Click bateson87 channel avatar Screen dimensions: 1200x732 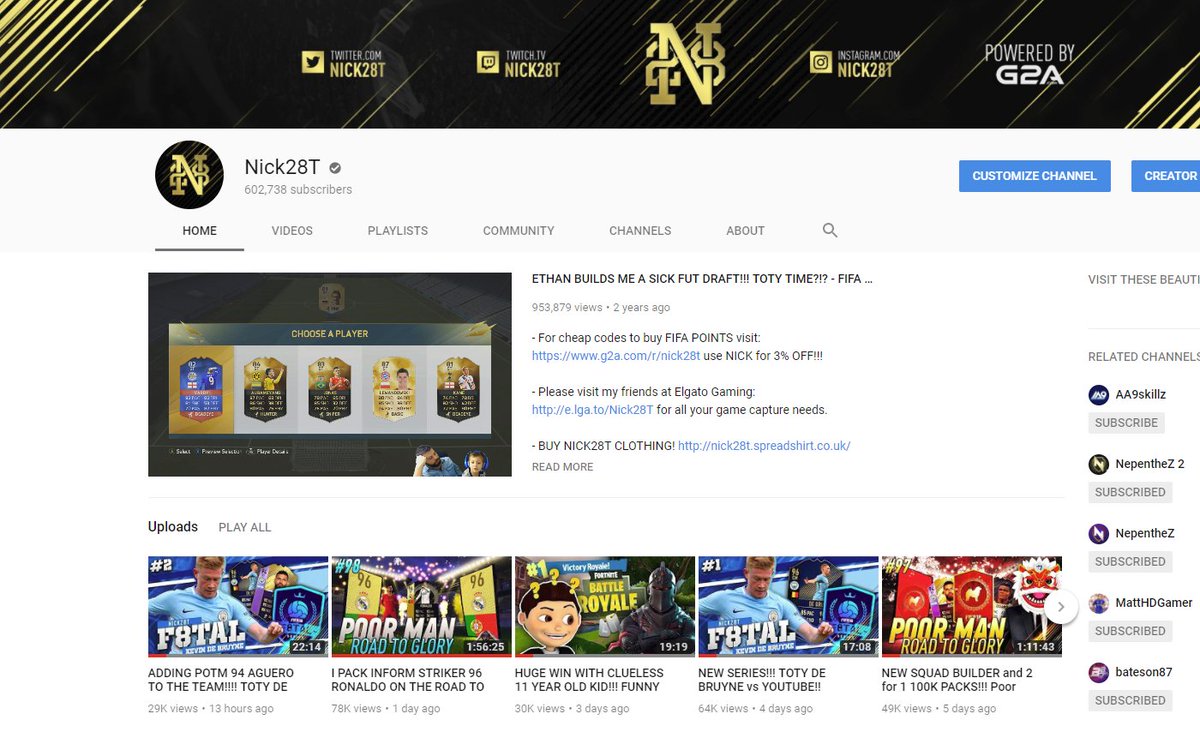(1099, 672)
